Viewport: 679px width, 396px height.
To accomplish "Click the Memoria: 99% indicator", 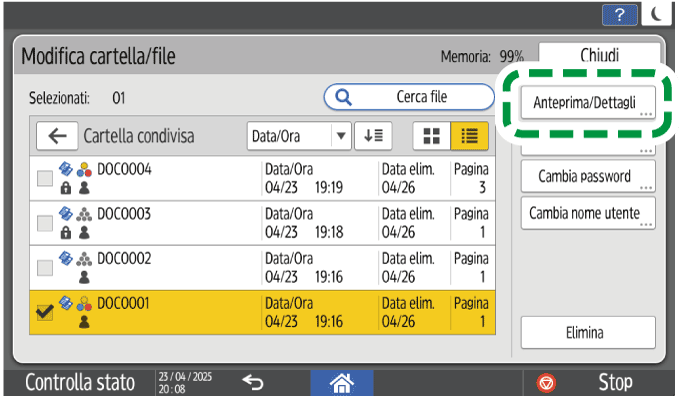I will [x=482, y=56].
